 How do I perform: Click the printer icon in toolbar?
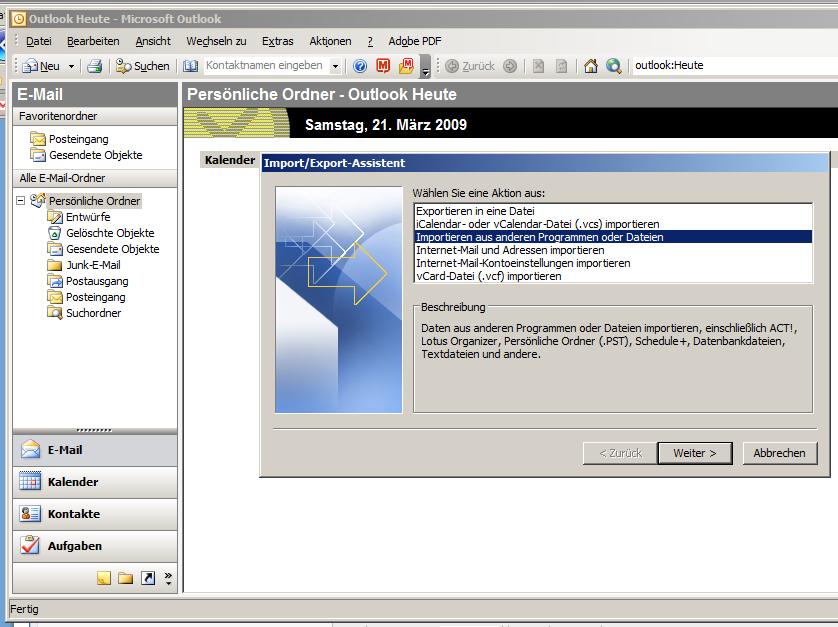[x=95, y=66]
